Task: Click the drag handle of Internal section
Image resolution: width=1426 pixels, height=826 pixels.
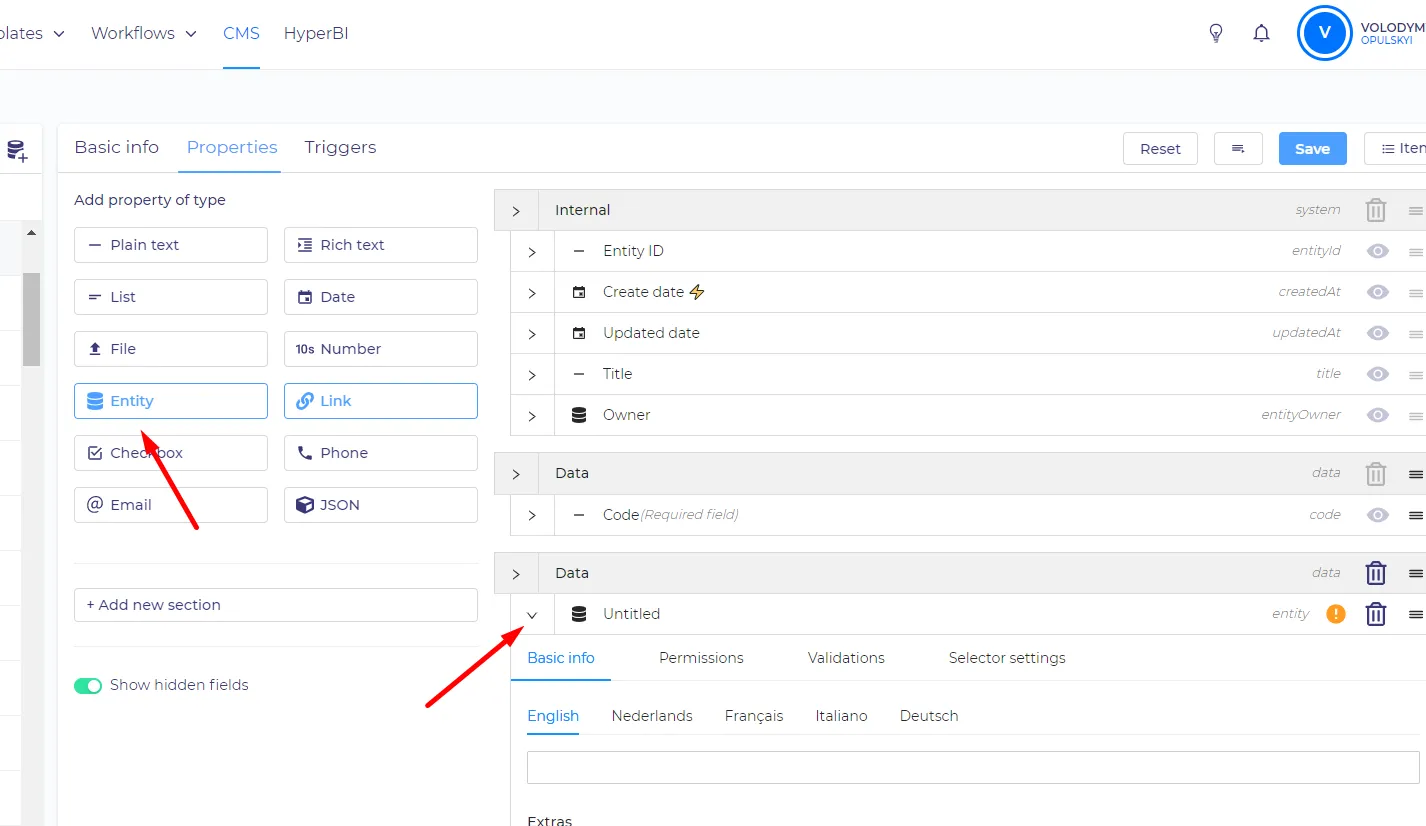Action: (x=1416, y=210)
